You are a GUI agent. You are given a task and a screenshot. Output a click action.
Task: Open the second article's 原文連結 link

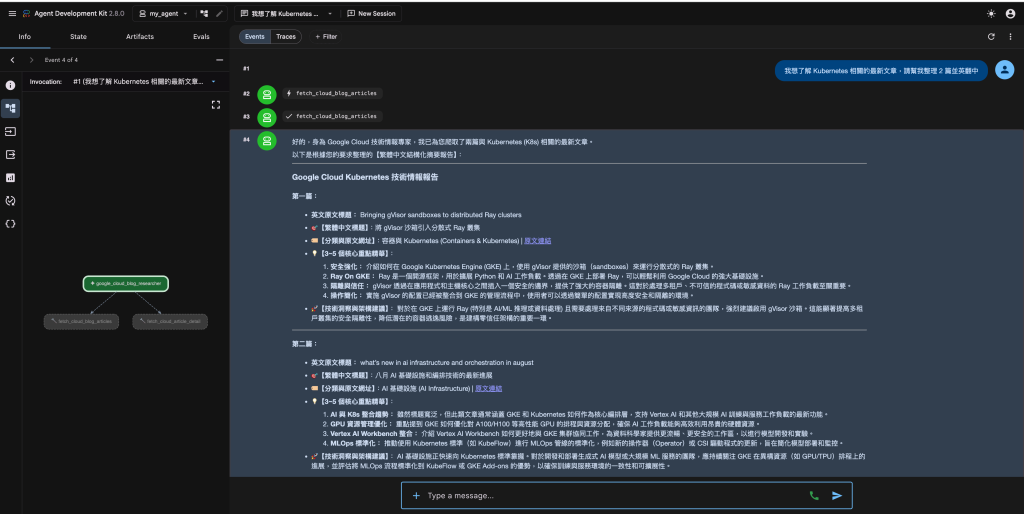pos(488,389)
